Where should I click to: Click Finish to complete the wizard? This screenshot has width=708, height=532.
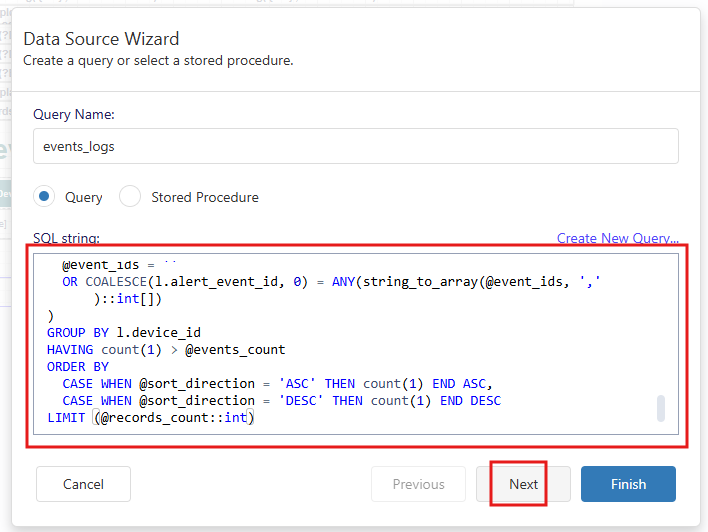[628, 484]
